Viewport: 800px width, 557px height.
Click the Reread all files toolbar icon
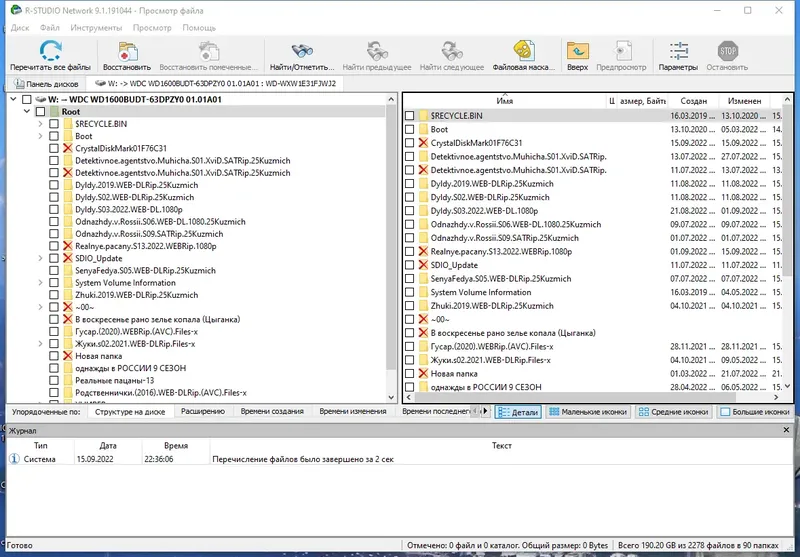(50, 51)
